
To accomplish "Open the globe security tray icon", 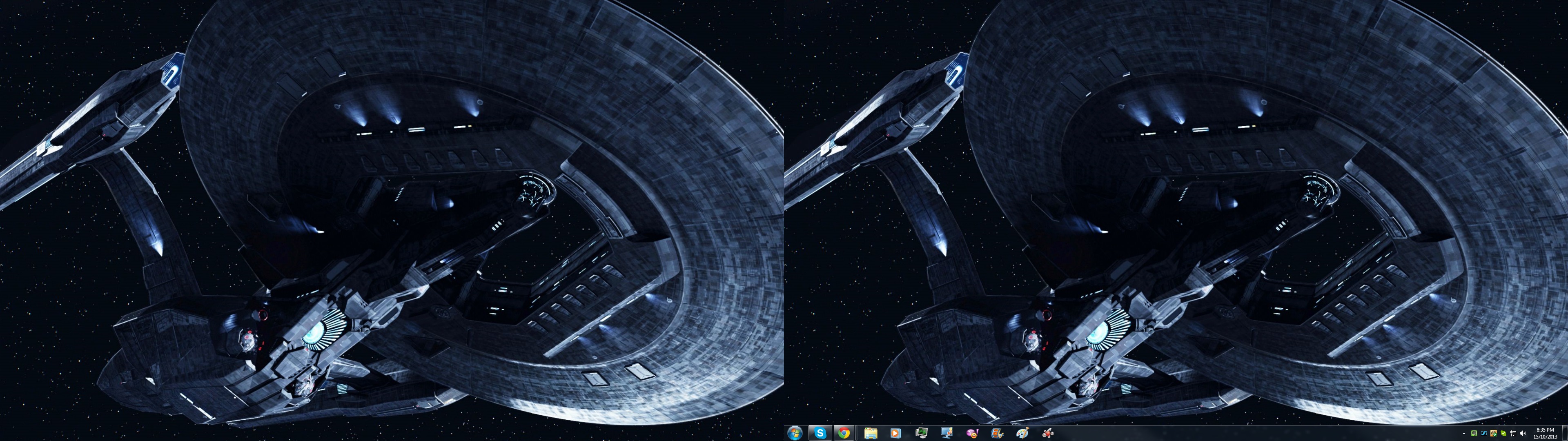I will (1494, 433).
